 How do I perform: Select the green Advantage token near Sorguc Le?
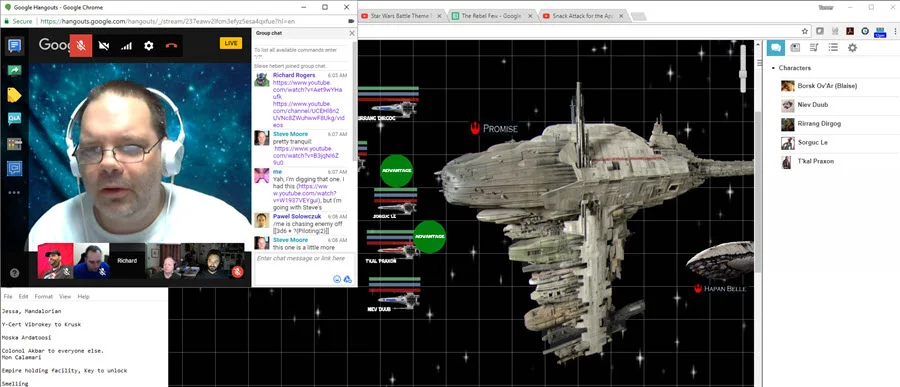coord(397,171)
